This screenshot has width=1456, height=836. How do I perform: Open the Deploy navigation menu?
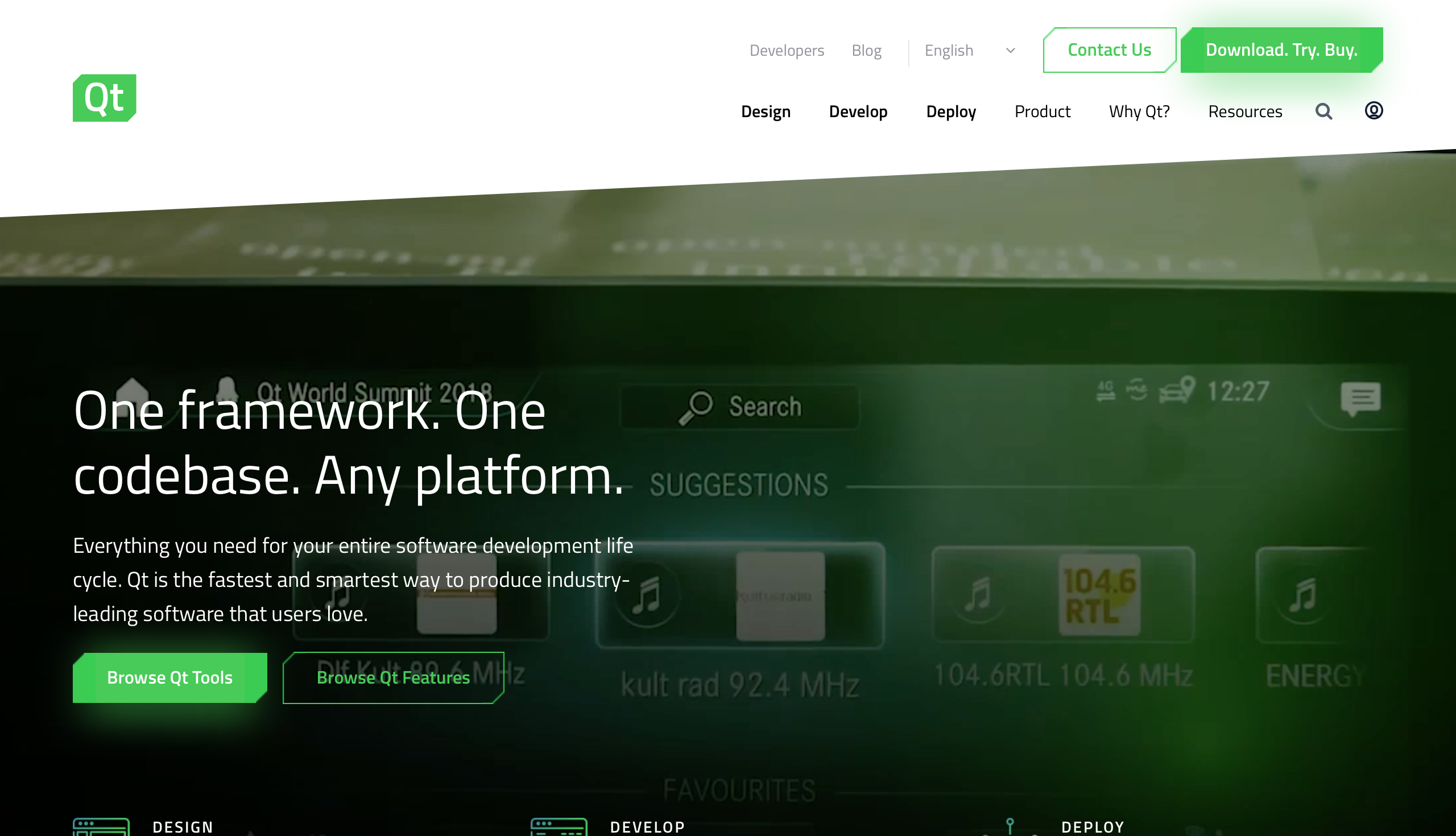click(951, 111)
